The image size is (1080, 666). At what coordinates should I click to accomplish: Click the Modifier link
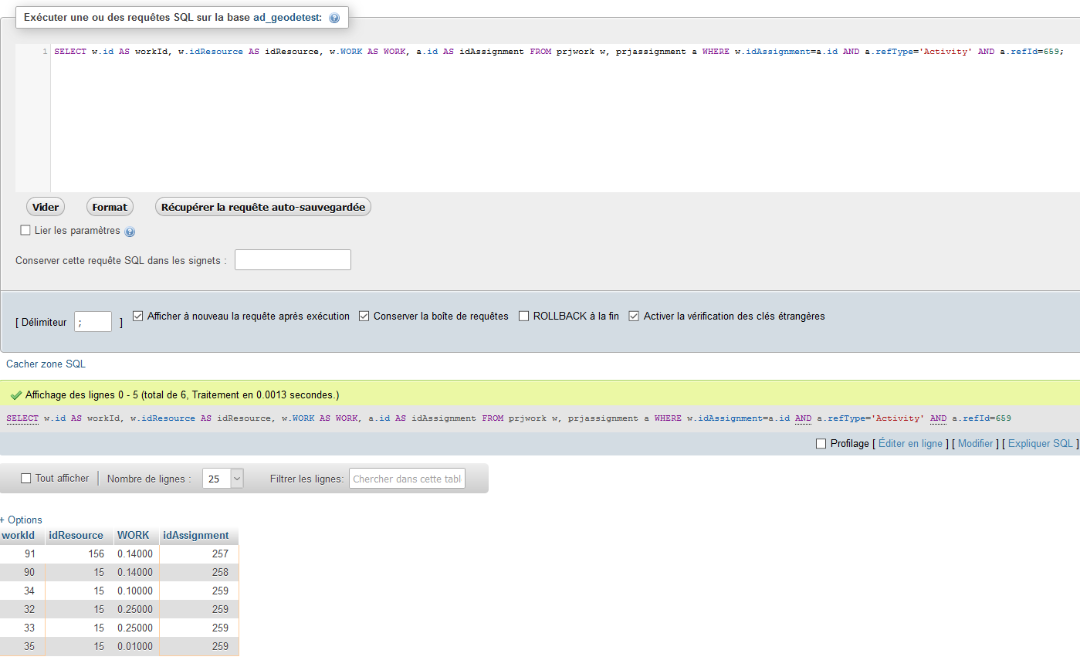975,444
